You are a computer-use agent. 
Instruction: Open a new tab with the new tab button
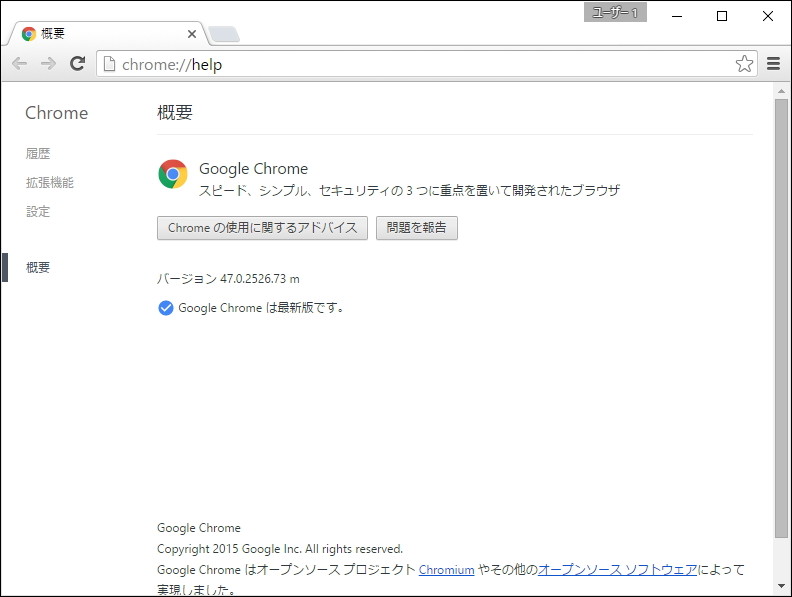coord(224,34)
